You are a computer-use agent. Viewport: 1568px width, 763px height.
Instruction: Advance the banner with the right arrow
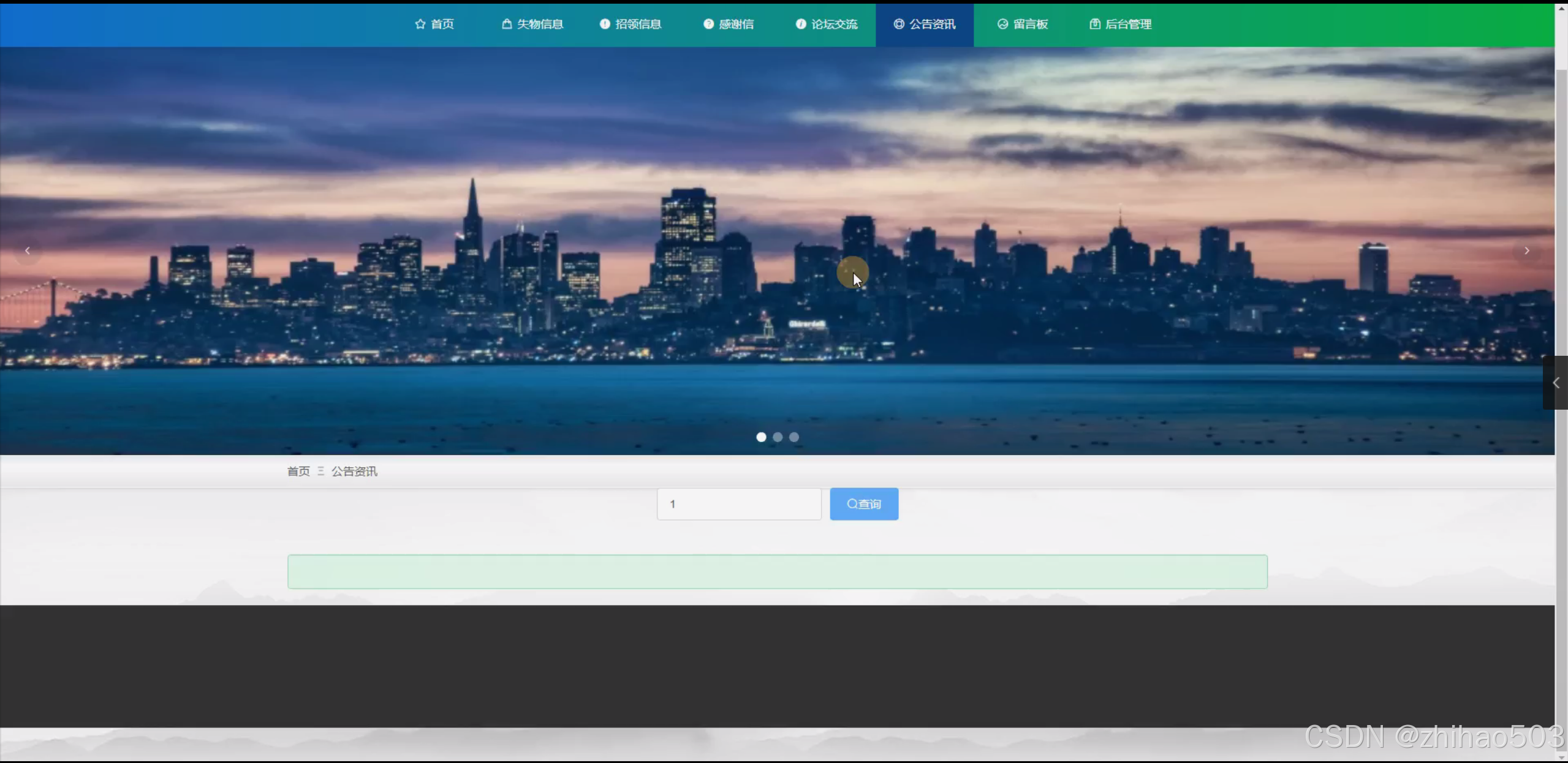click(1526, 251)
